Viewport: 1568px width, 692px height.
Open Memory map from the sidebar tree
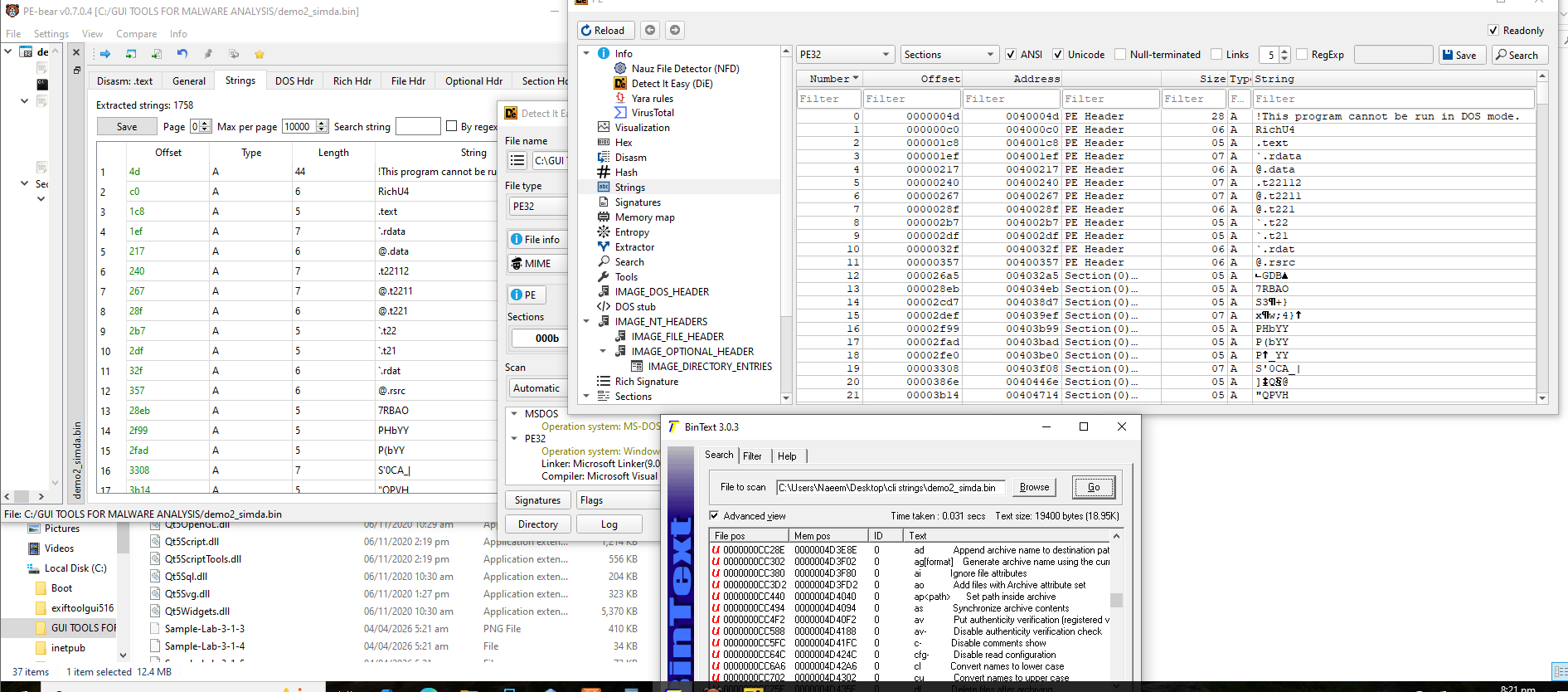point(644,217)
